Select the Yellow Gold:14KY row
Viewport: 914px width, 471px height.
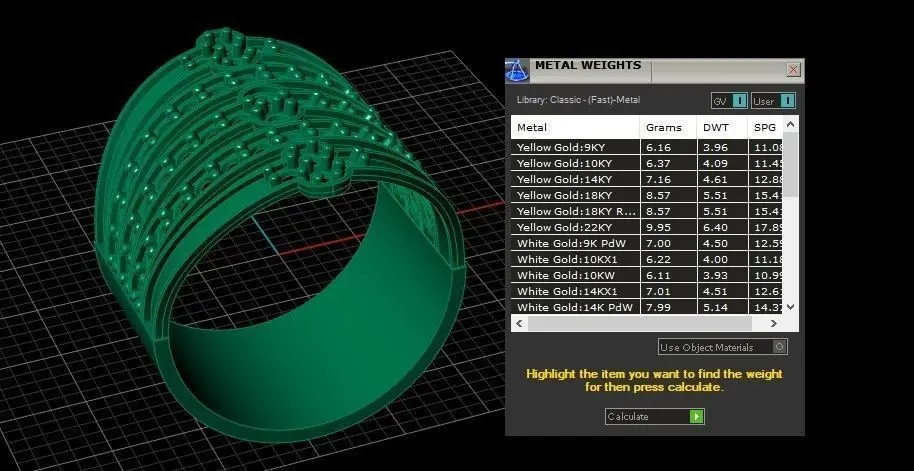click(647, 179)
